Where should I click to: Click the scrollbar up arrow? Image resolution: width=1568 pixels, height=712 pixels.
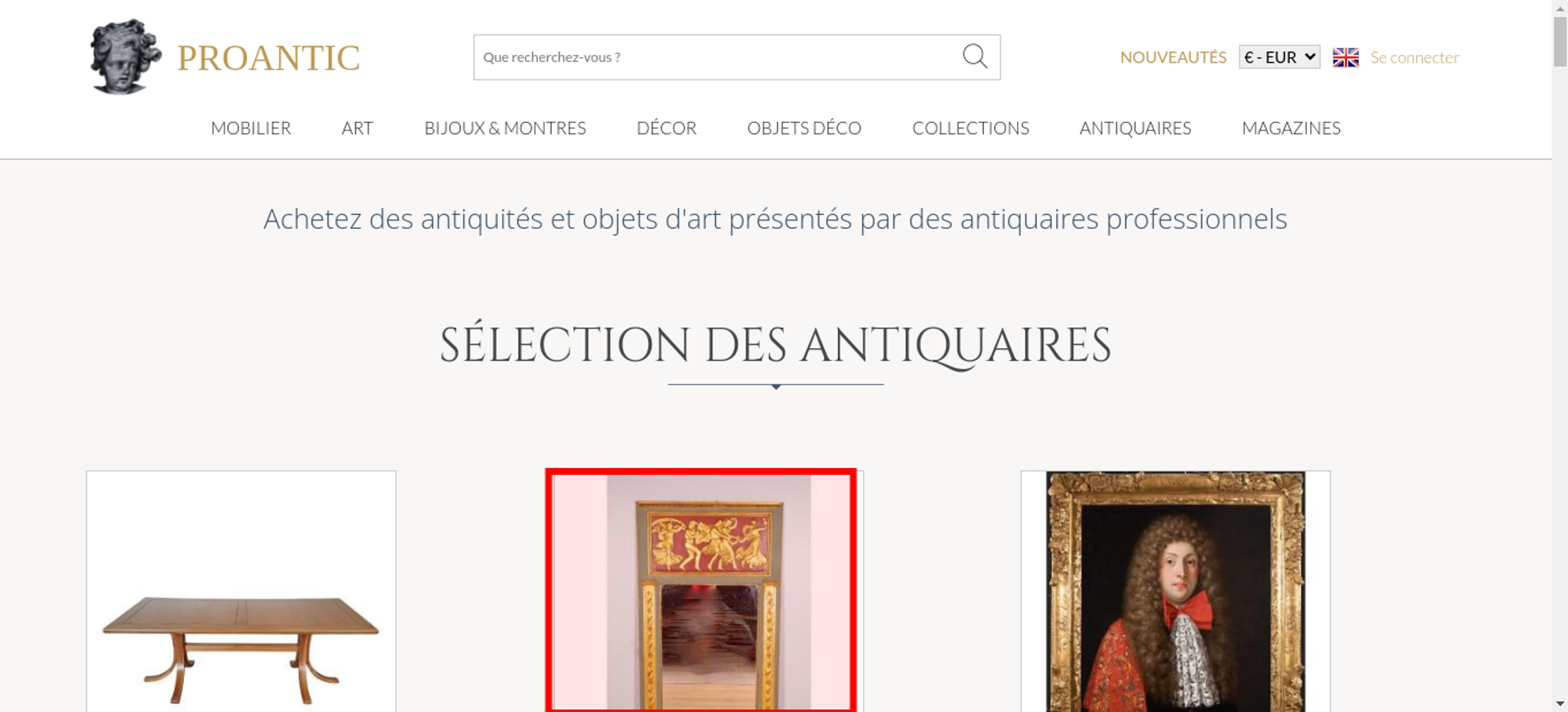1559,7
